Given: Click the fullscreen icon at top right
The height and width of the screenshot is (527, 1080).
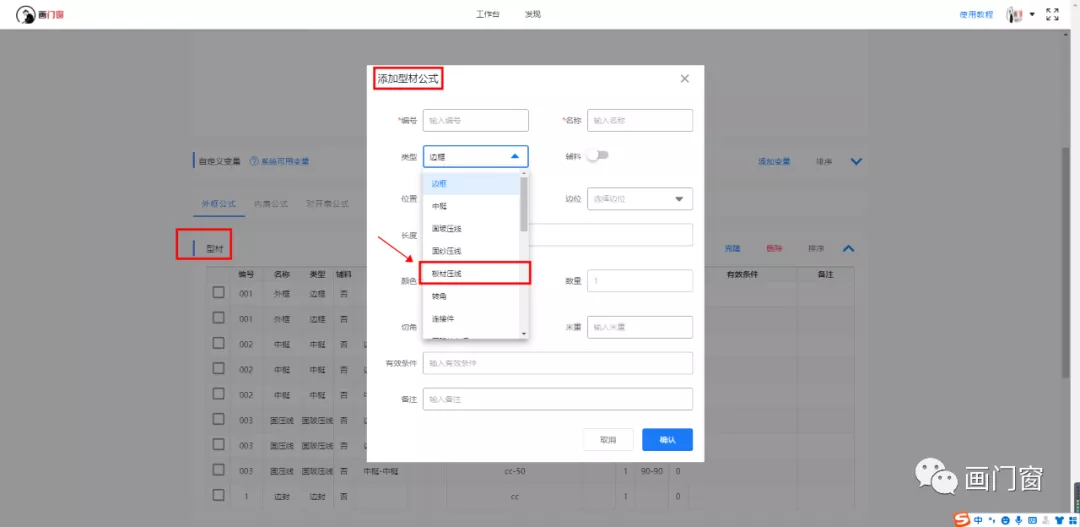Looking at the screenshot, I should coord(1052,15).
